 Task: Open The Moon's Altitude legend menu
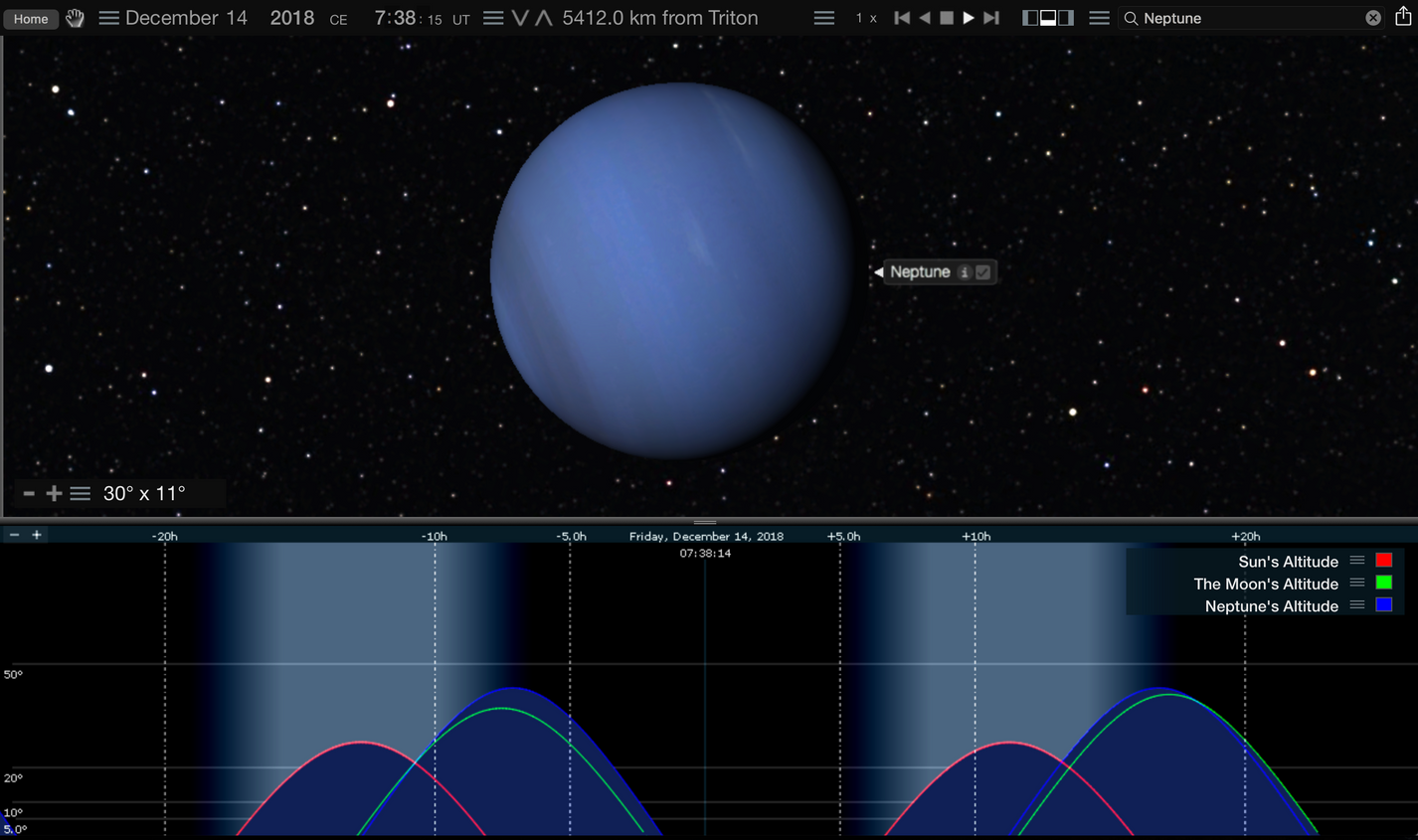click(1356, 584)
